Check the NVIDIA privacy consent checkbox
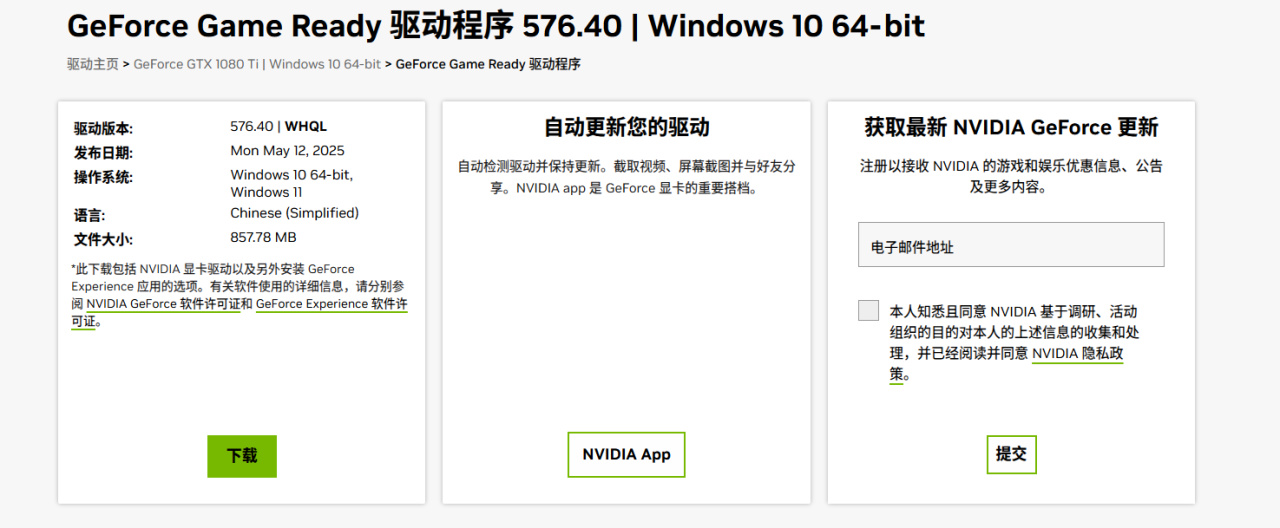Screen dimensions: 1280x528 point(868,310)
